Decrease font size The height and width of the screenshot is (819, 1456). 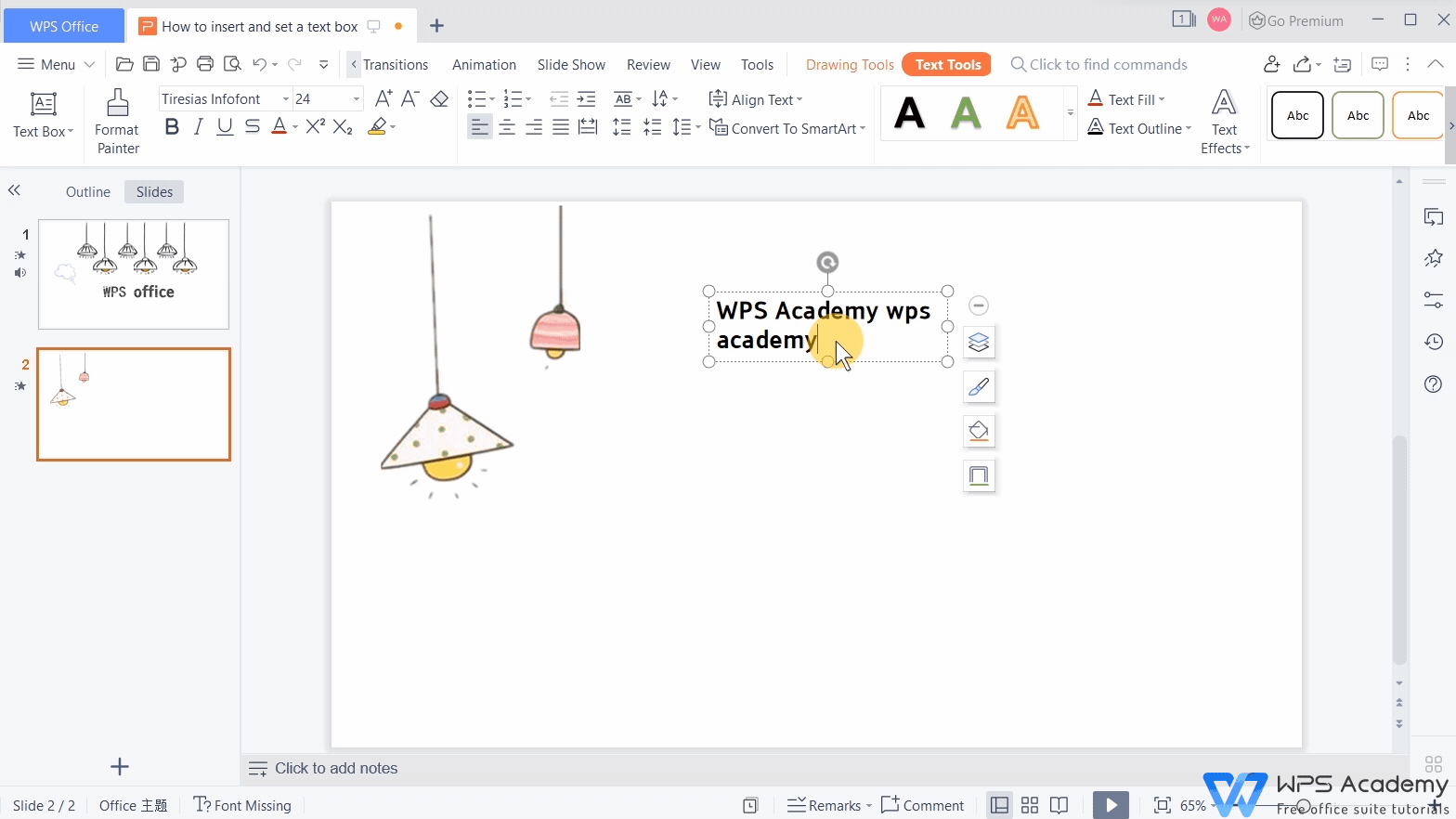410,98
